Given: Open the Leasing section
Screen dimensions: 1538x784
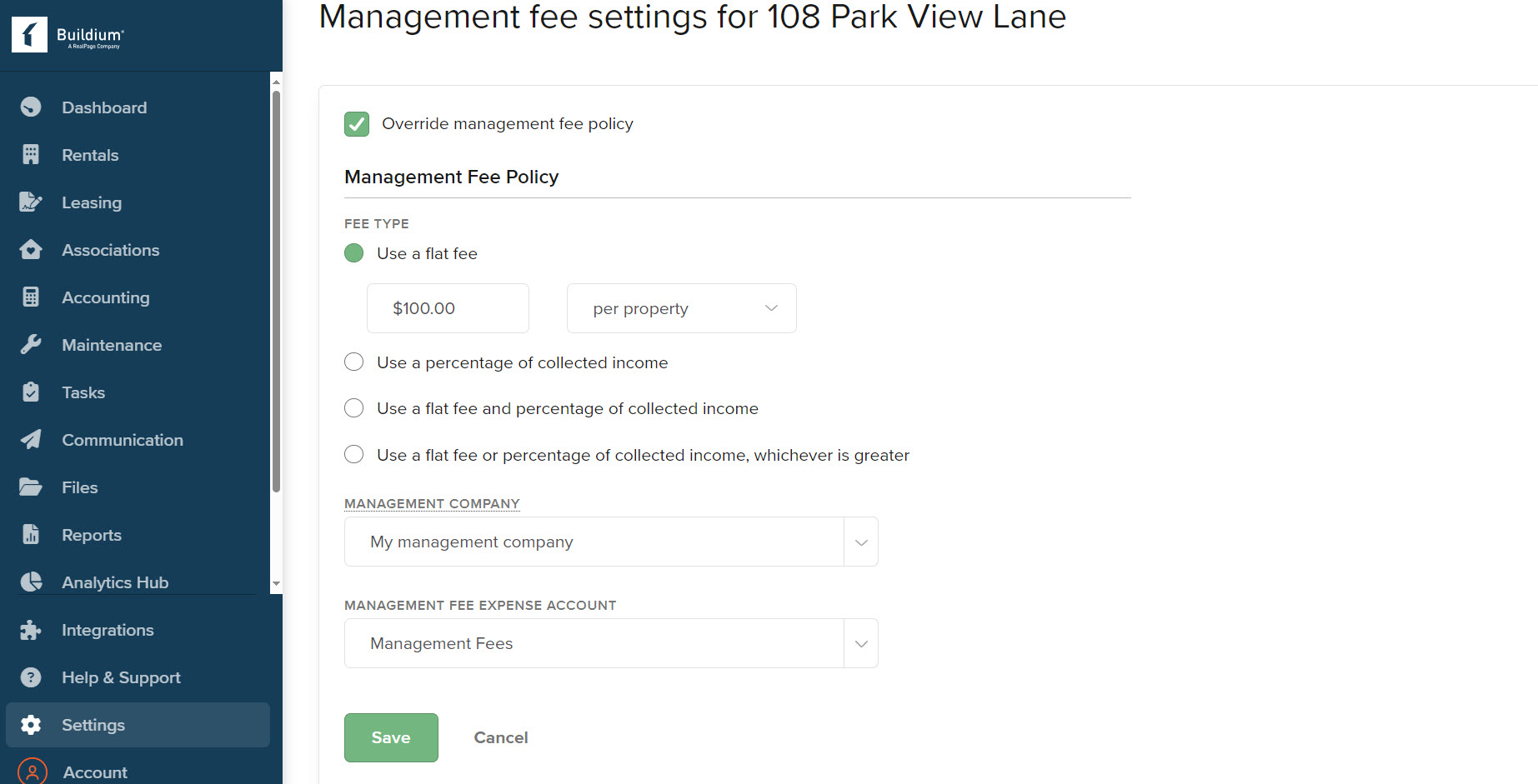Looking at the screenshot, I should tap(91, 202).
